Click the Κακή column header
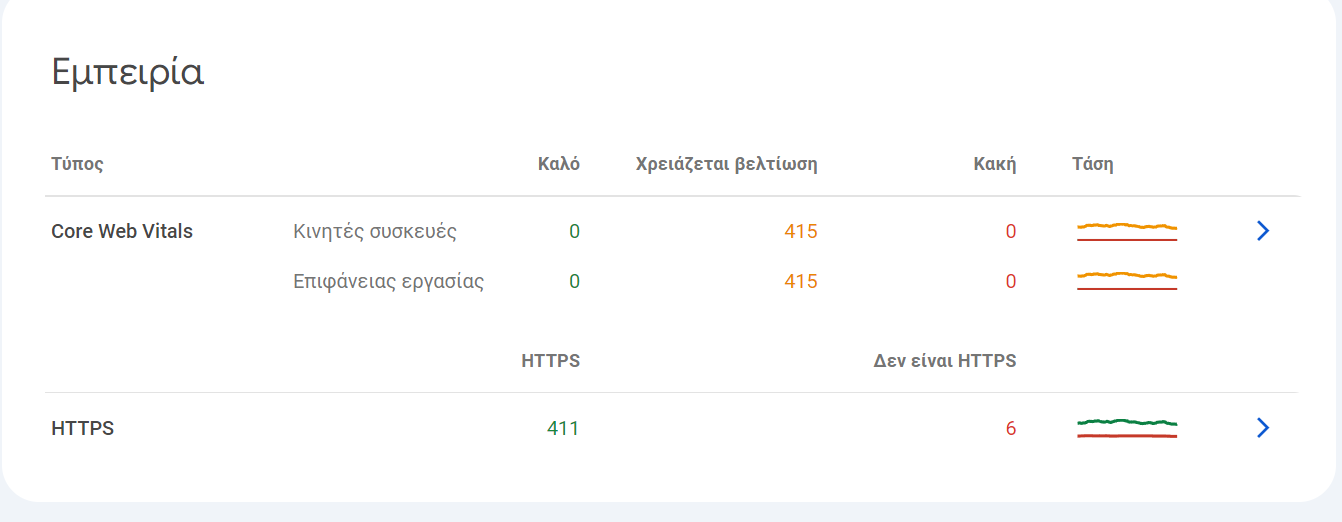This screenshot has height=522, width=1342. pos(995,164)
